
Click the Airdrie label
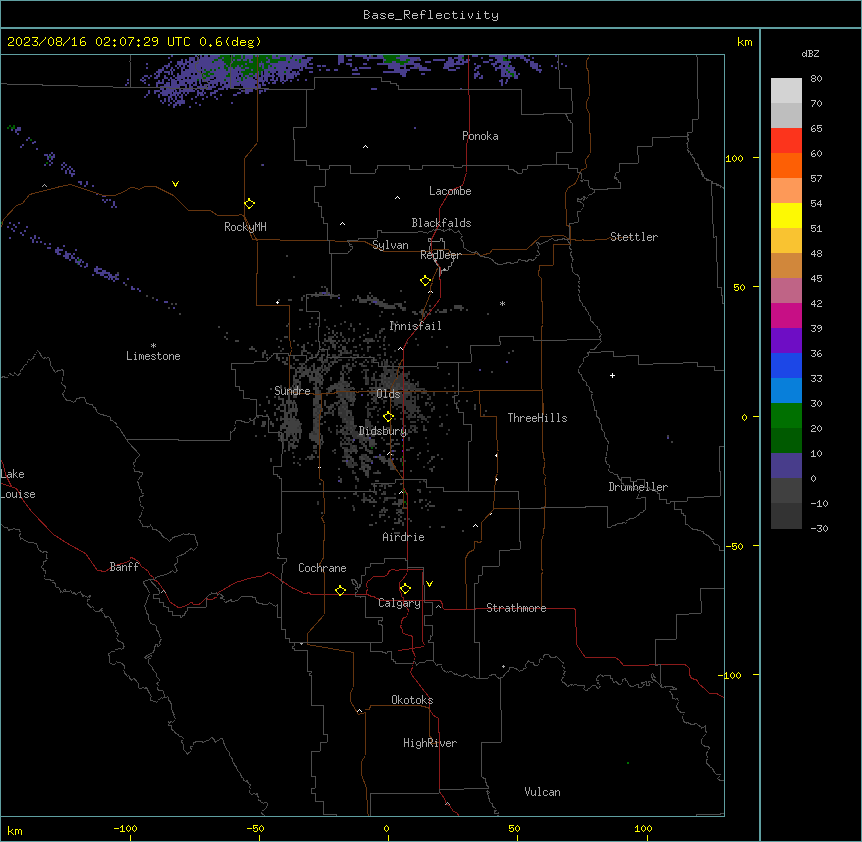click(x=403, y=537)
